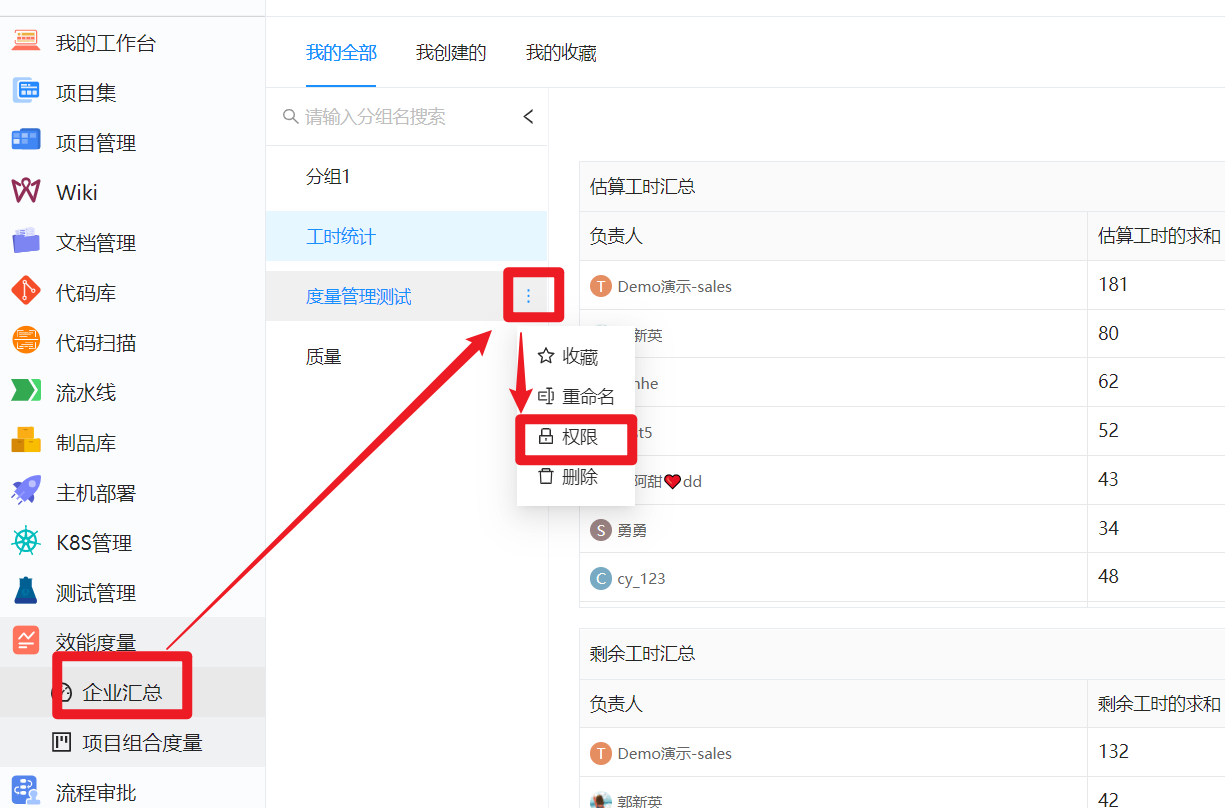Expand the 项目组合度量 sidebar entry
The image size is (1225, 808).
click(x=135, y=741)
